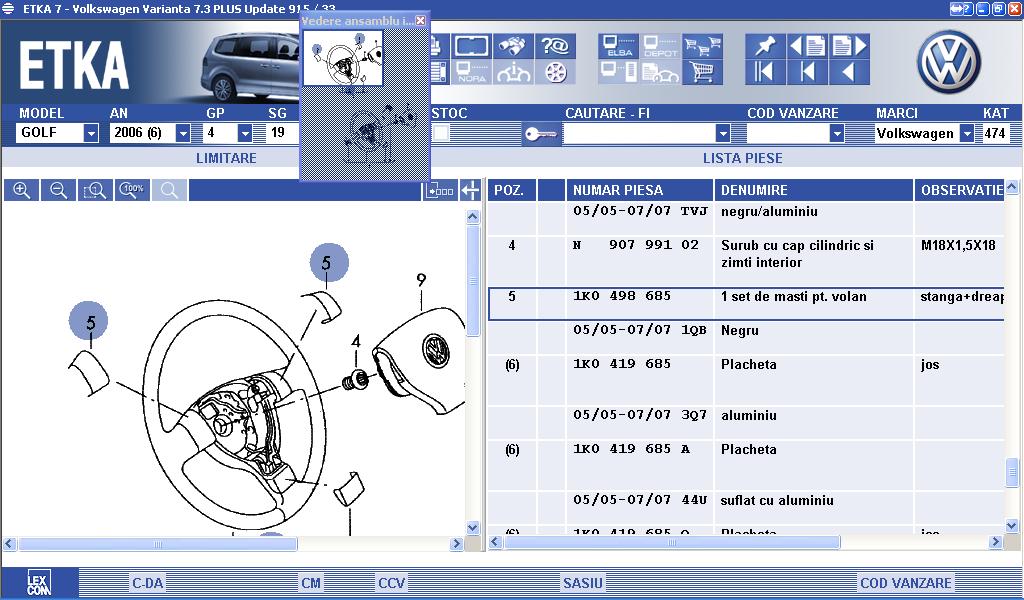The width and height of the screenshot is (1024, 600).
Task: Reset illustration zoom to 100%
Action: point(132,190)
